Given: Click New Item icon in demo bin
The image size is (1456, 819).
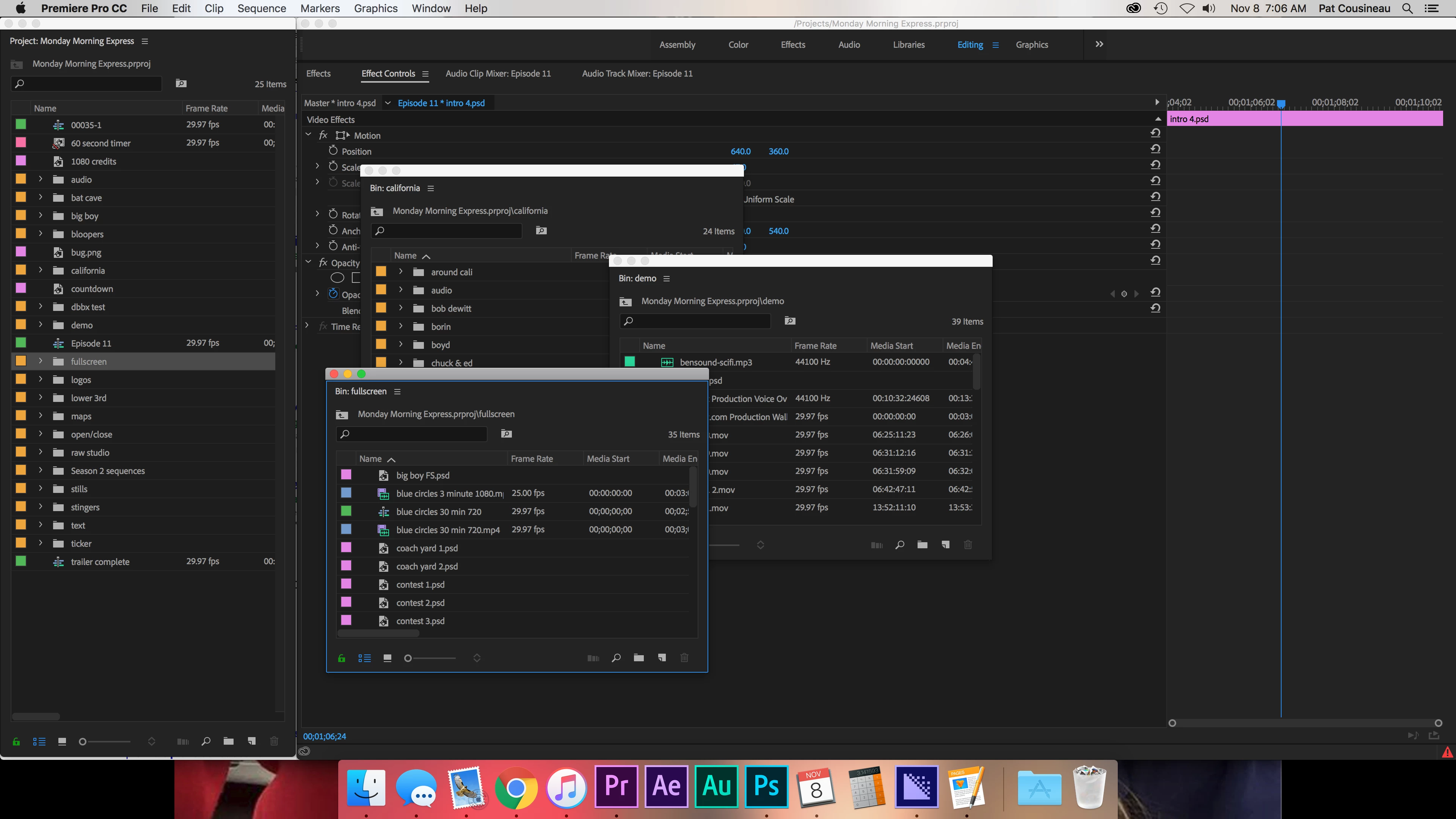Looking at the screenshot, I should pos(945,544).
